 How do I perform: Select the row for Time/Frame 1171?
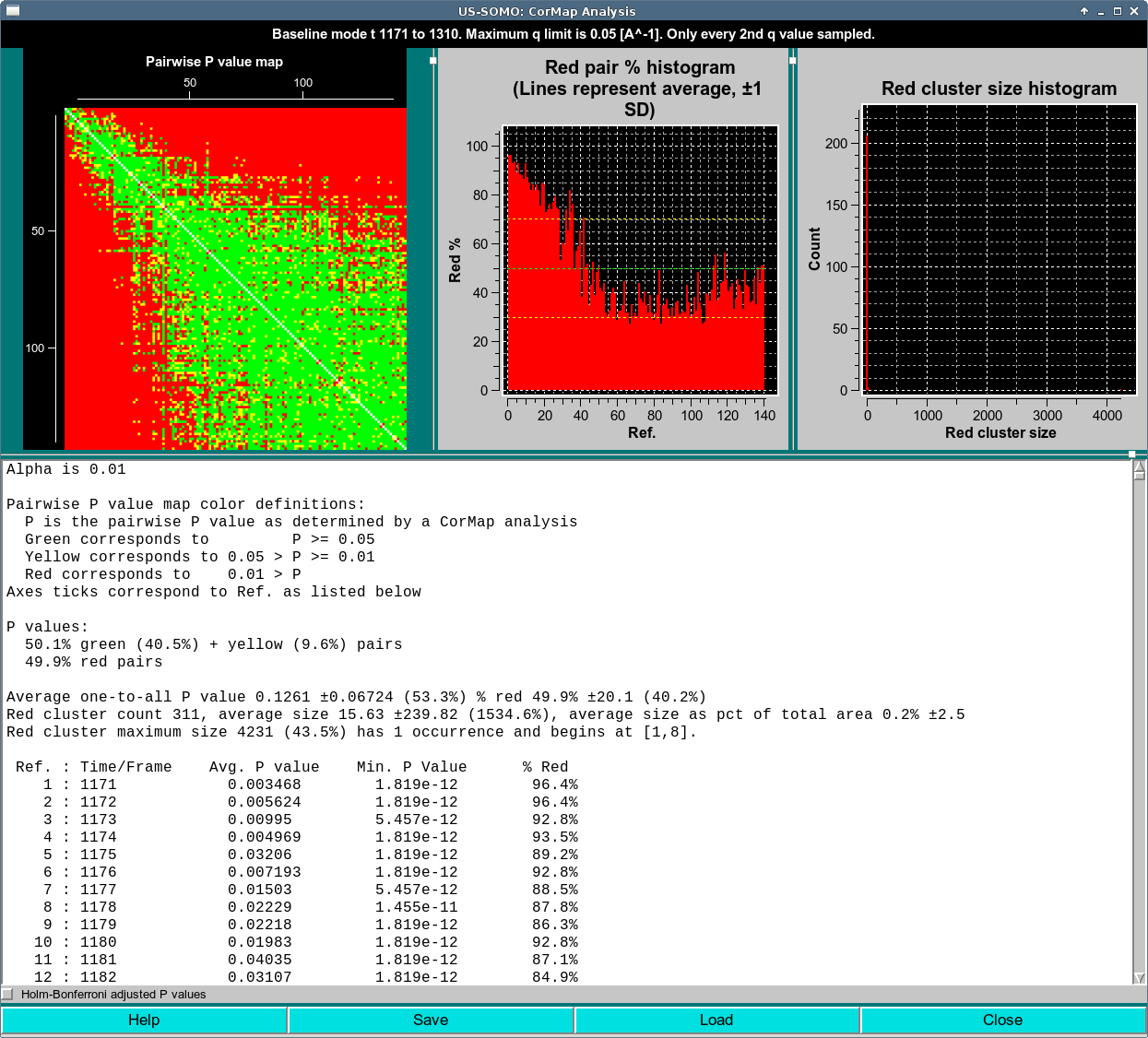(x=277, y=784)
